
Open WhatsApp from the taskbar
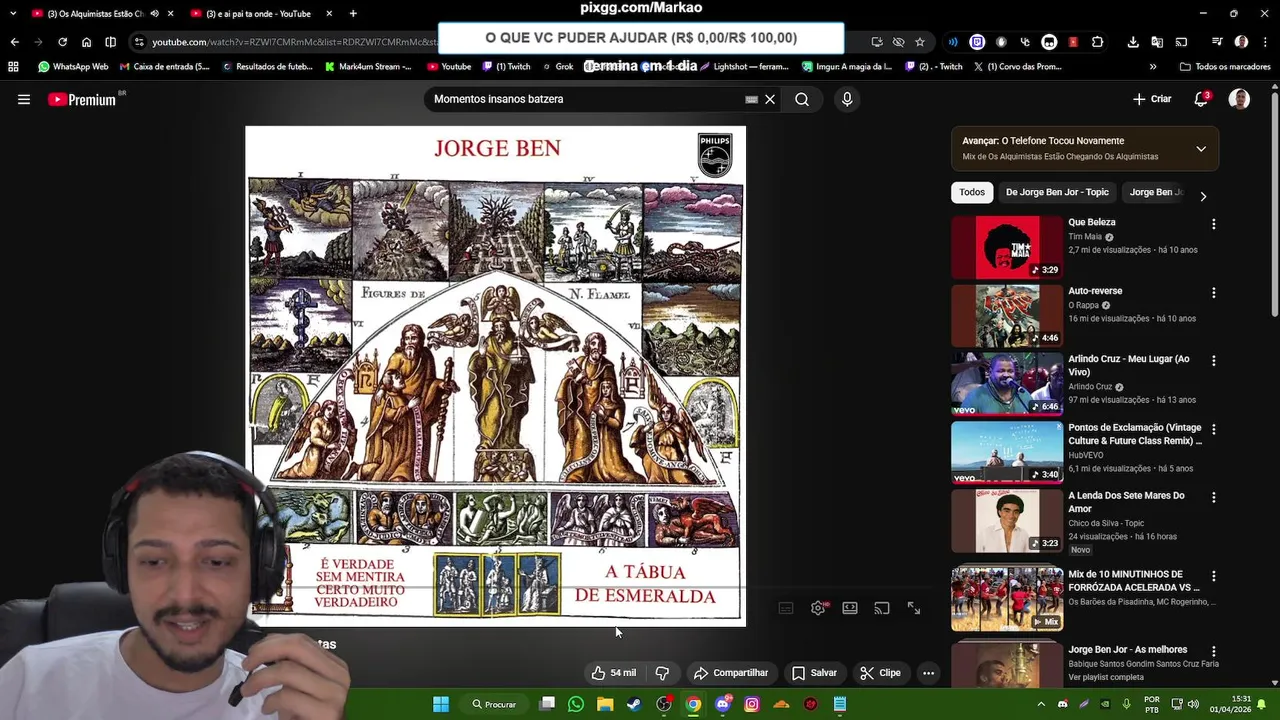576,704
